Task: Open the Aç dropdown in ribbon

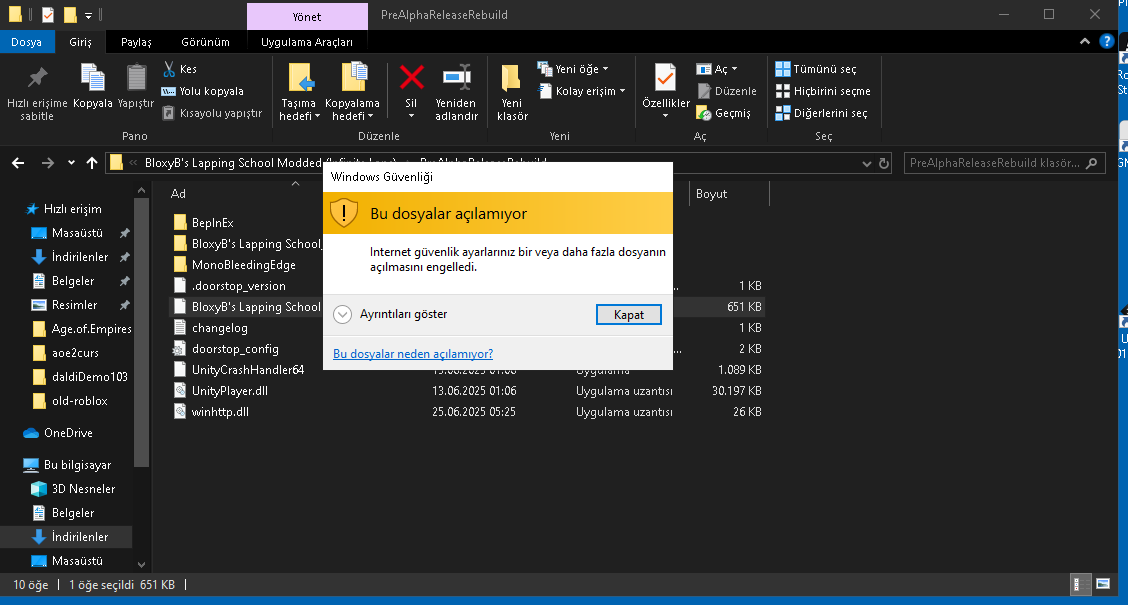Action: (x=717, y=69)
